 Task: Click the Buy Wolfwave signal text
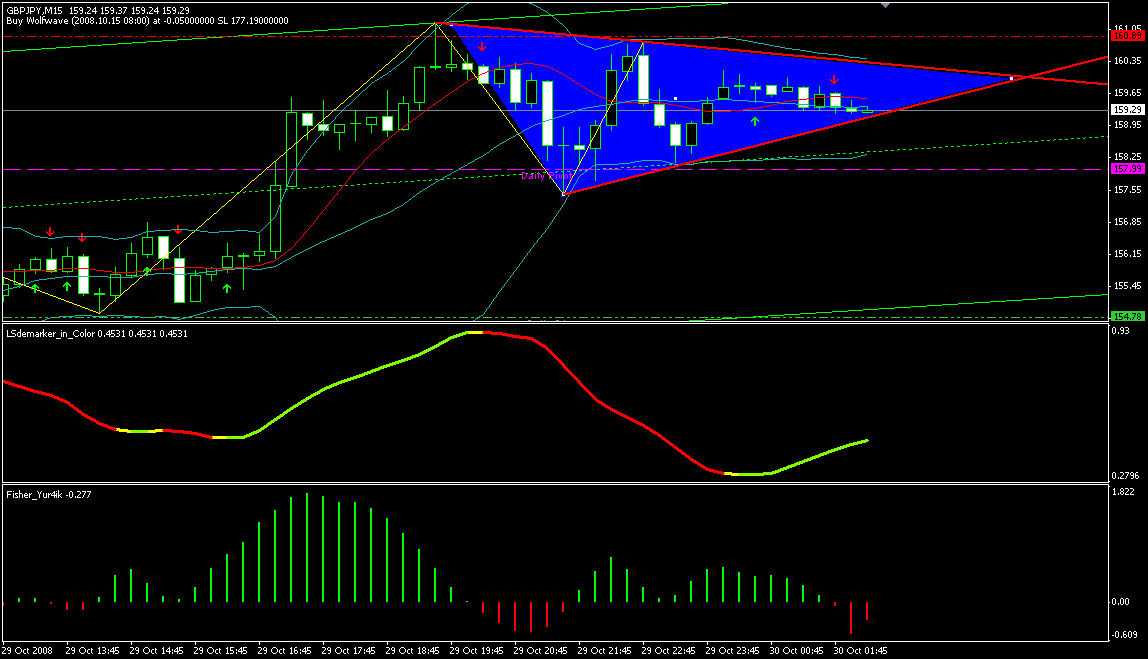coord(147,20)
